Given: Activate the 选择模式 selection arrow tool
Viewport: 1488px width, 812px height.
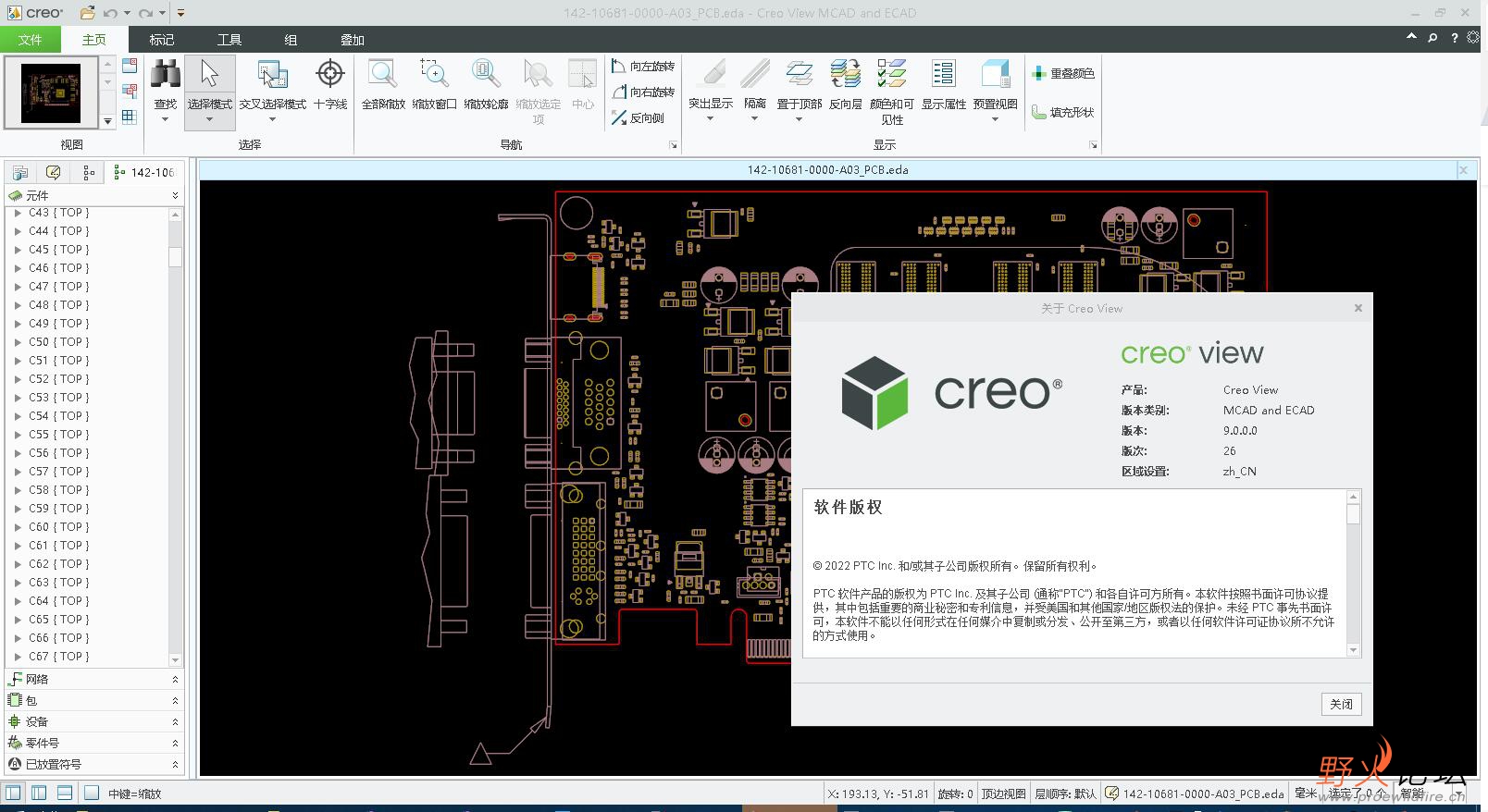Looking at the screenshot, I should [209, 74].
